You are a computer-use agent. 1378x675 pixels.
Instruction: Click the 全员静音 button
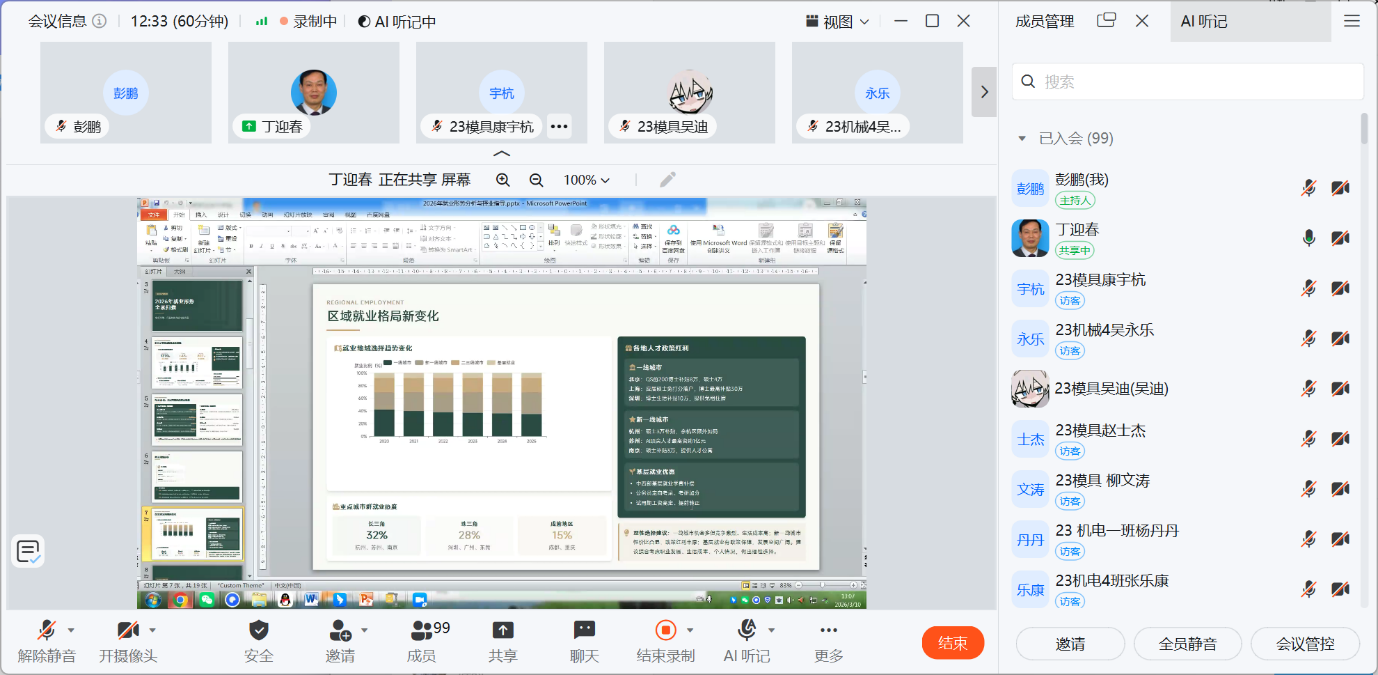[1188, 644]
